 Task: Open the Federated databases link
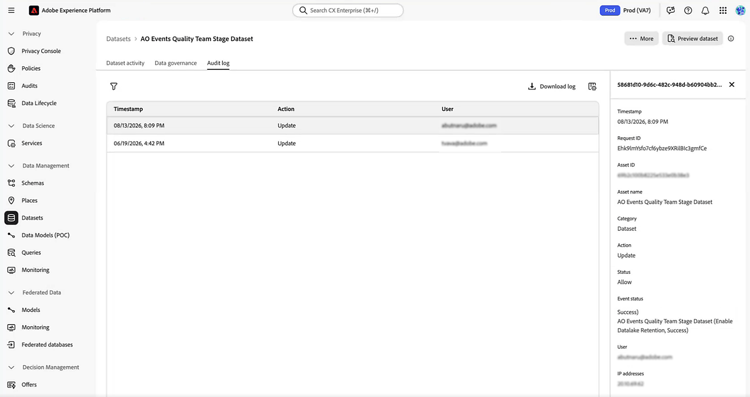(47, 344)
